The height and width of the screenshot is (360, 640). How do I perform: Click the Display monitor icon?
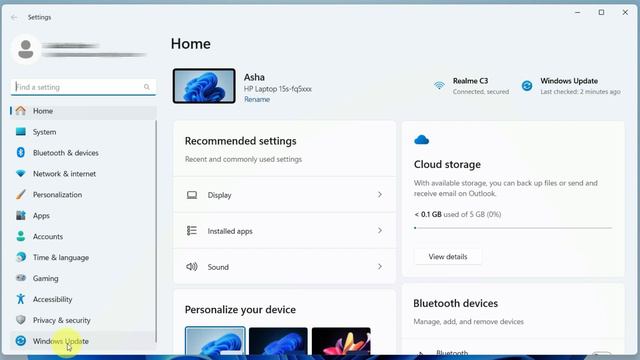pyautogui.click(x=192, y=195)
